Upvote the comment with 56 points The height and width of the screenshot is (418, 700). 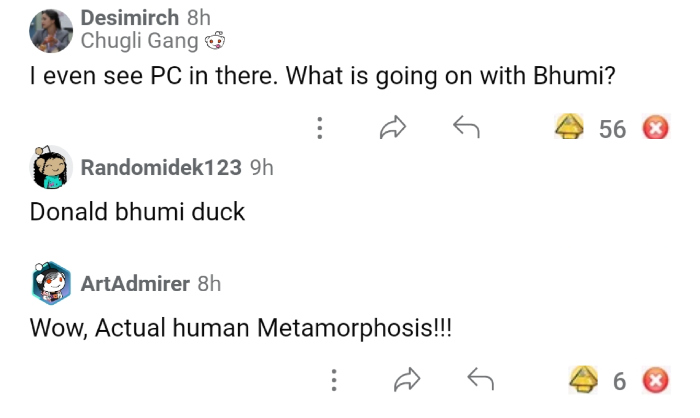[570, 128]
